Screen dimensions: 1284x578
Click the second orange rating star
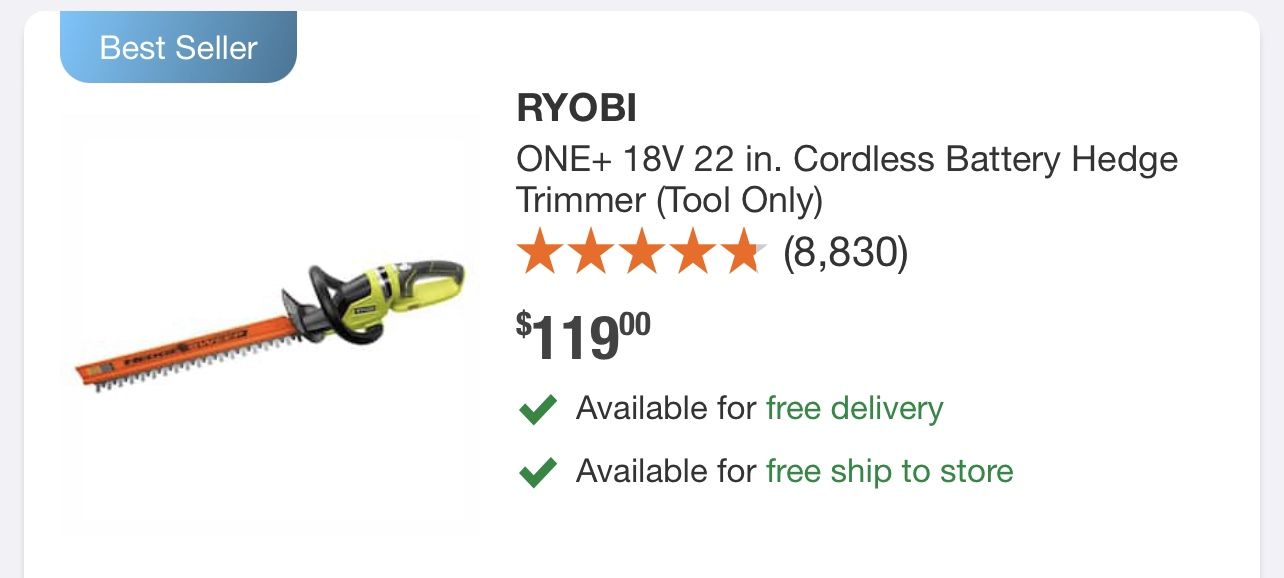pos(592,251)
